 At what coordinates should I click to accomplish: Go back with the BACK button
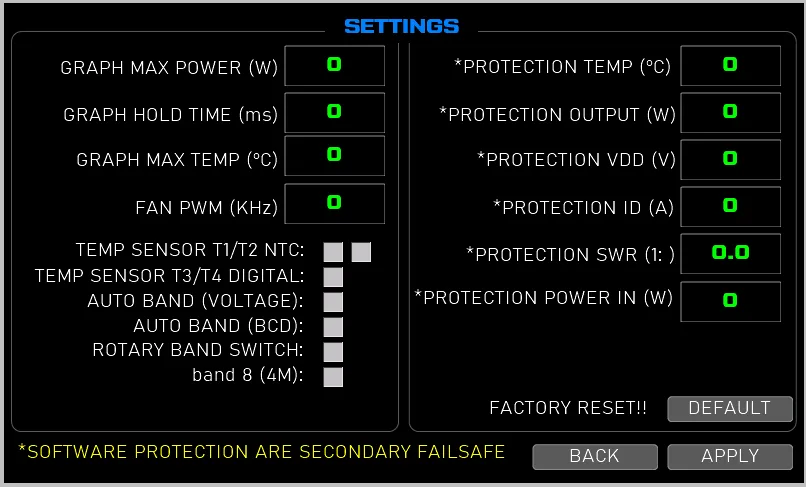[x=595, y=457]
